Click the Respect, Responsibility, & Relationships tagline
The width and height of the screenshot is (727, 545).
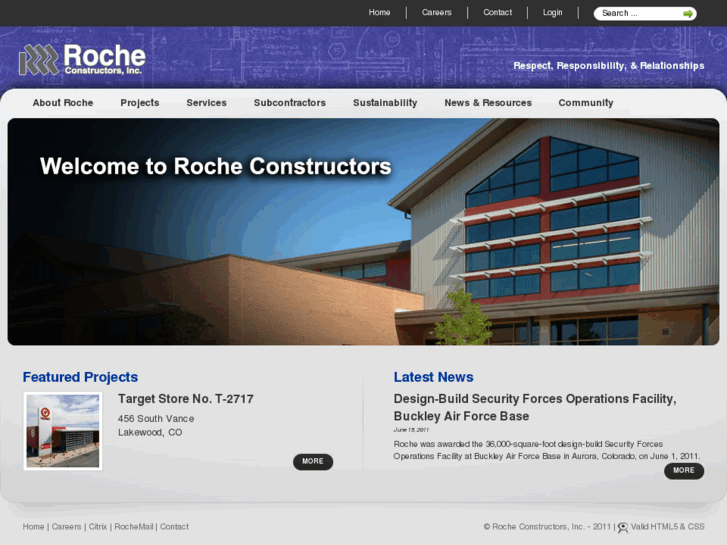608,66
